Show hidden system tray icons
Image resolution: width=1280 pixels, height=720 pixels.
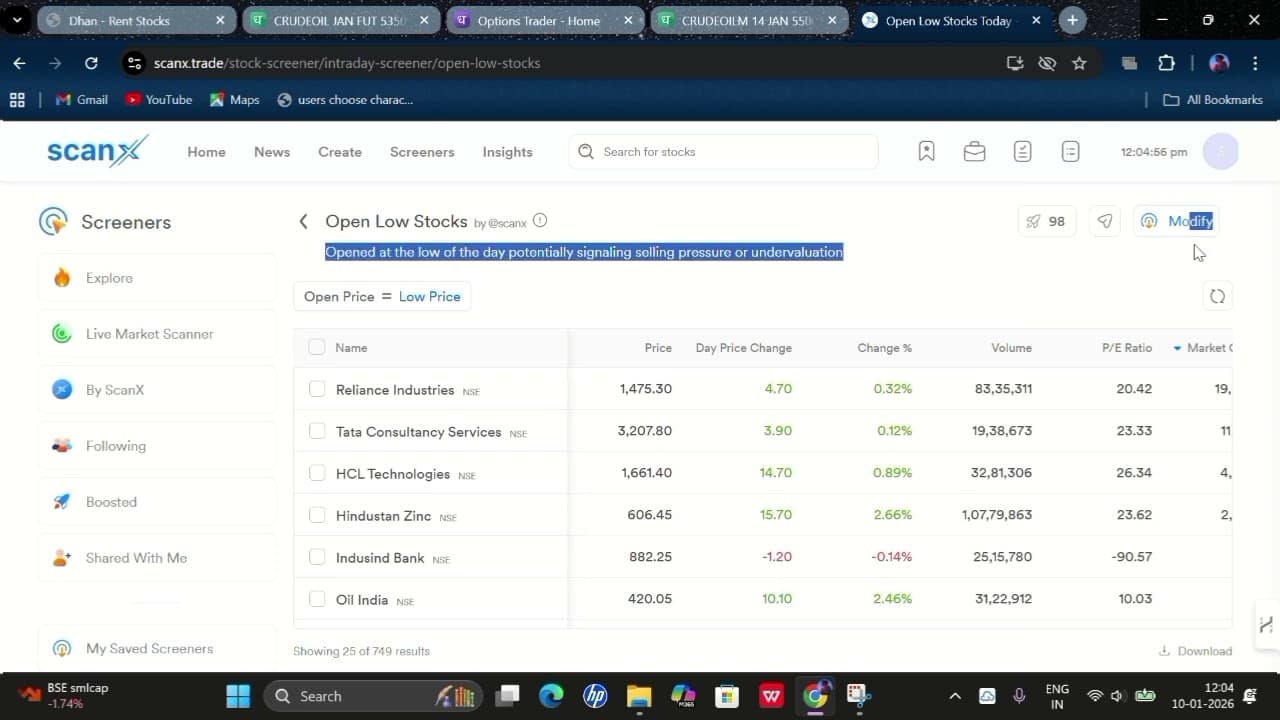click(954, 696)
